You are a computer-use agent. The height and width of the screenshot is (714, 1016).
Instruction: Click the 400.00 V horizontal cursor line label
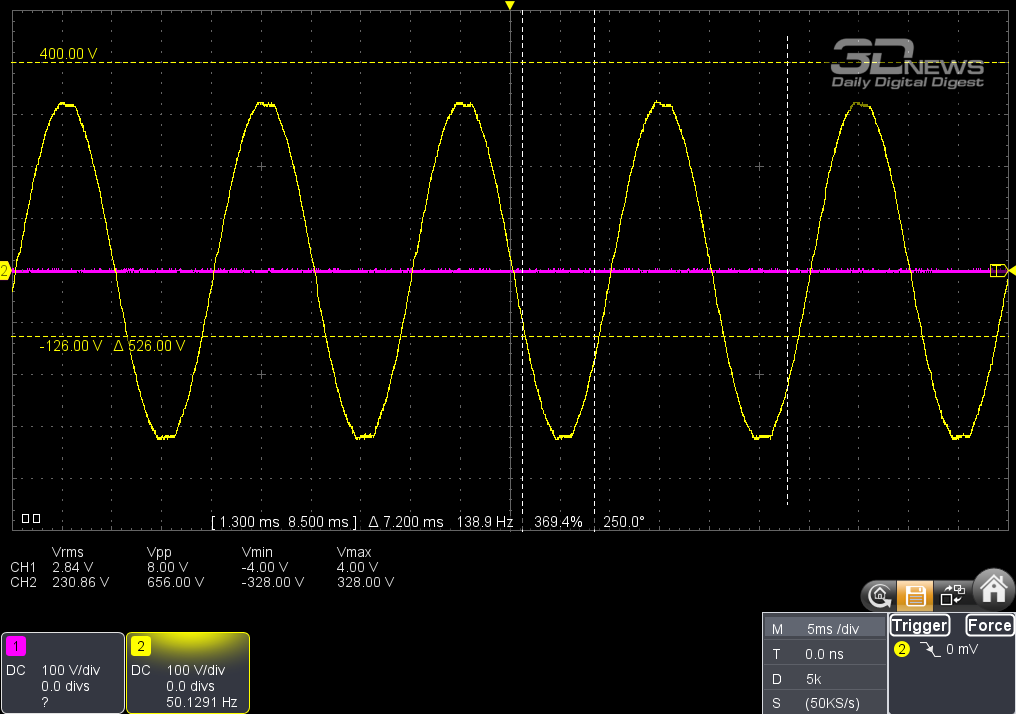pos(68,54)
